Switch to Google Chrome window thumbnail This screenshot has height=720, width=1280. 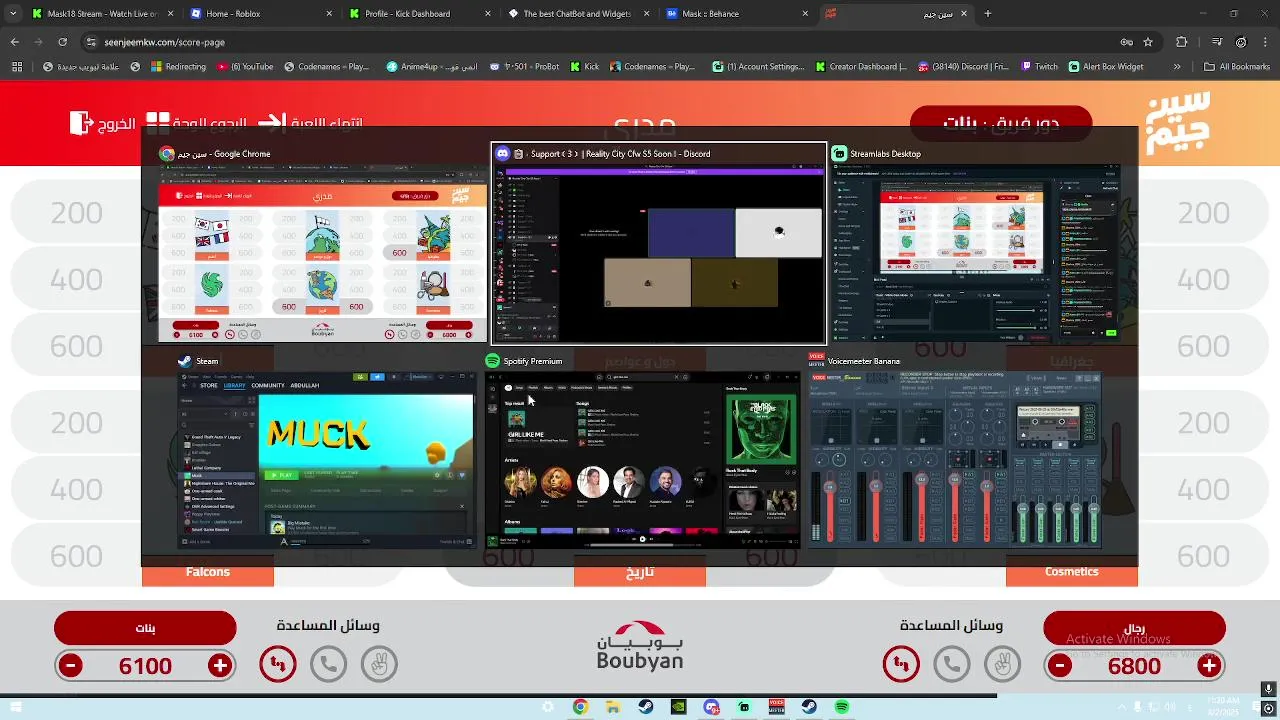point(322,244)
